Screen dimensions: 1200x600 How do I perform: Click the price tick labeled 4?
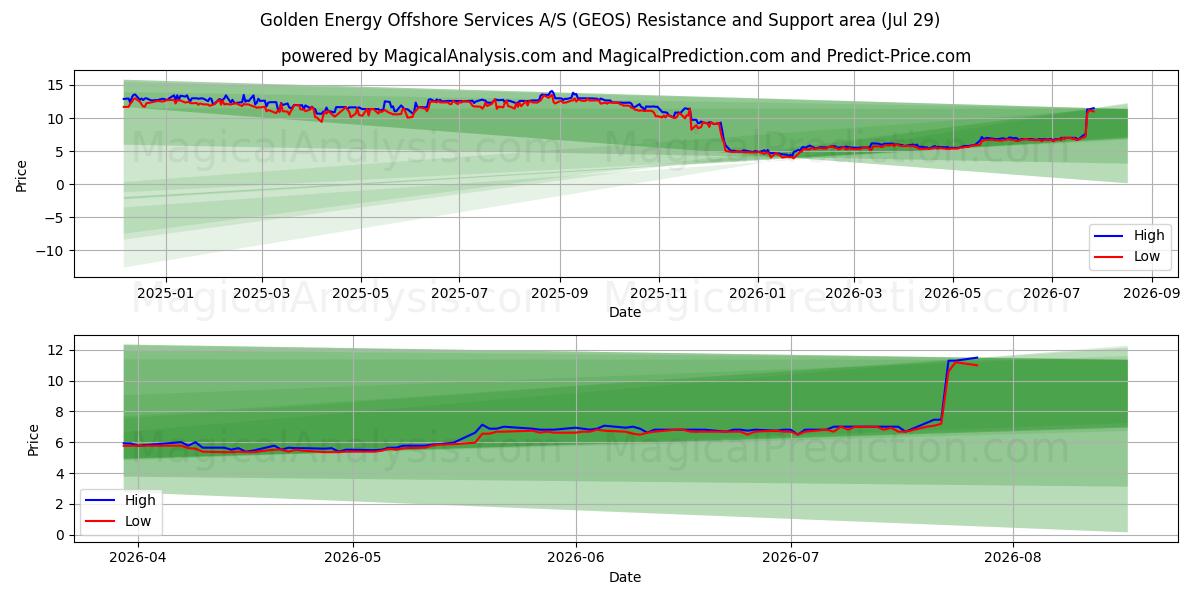62,474
